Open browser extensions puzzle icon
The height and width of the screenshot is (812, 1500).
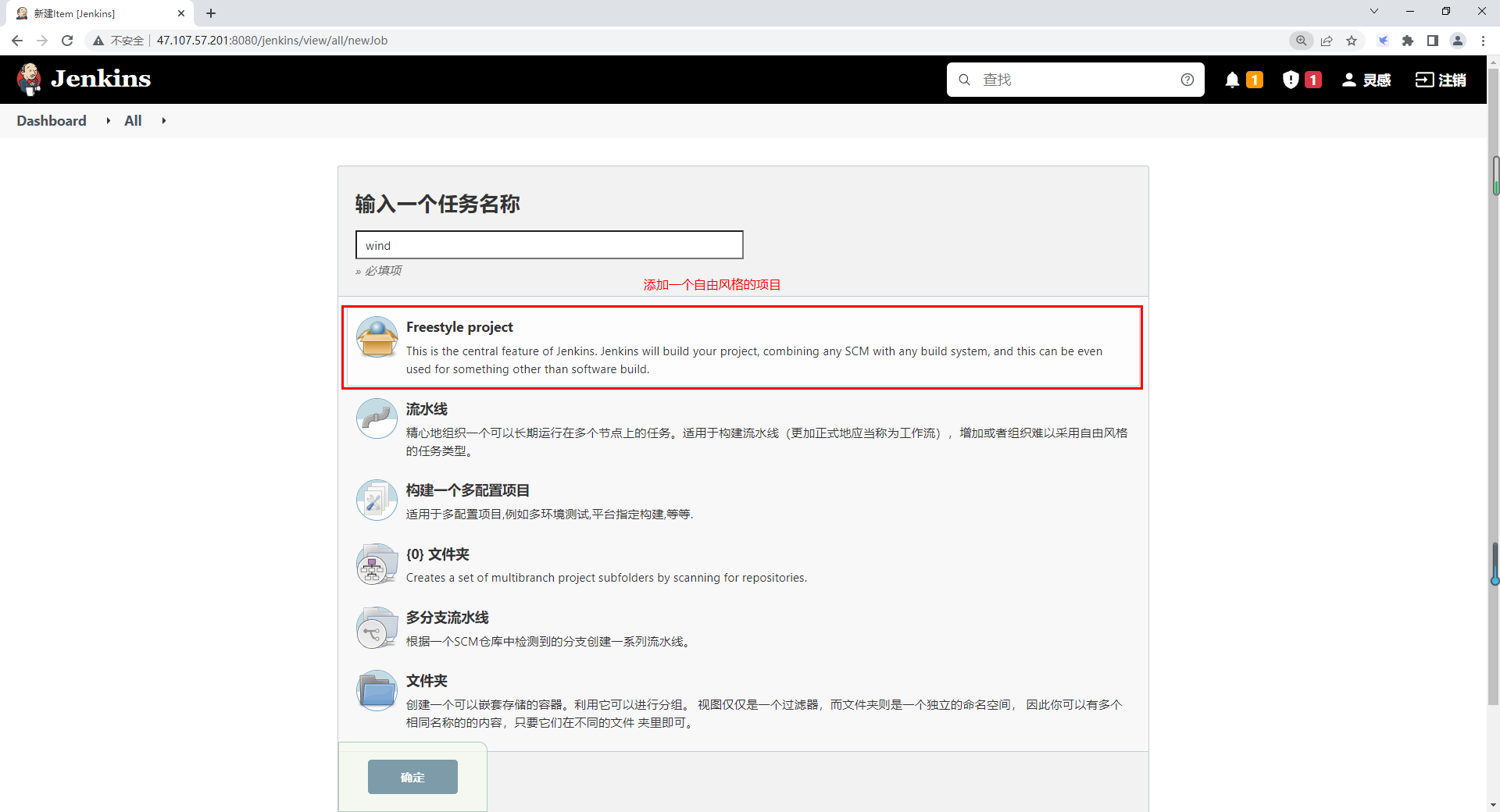coord(1408,41)
